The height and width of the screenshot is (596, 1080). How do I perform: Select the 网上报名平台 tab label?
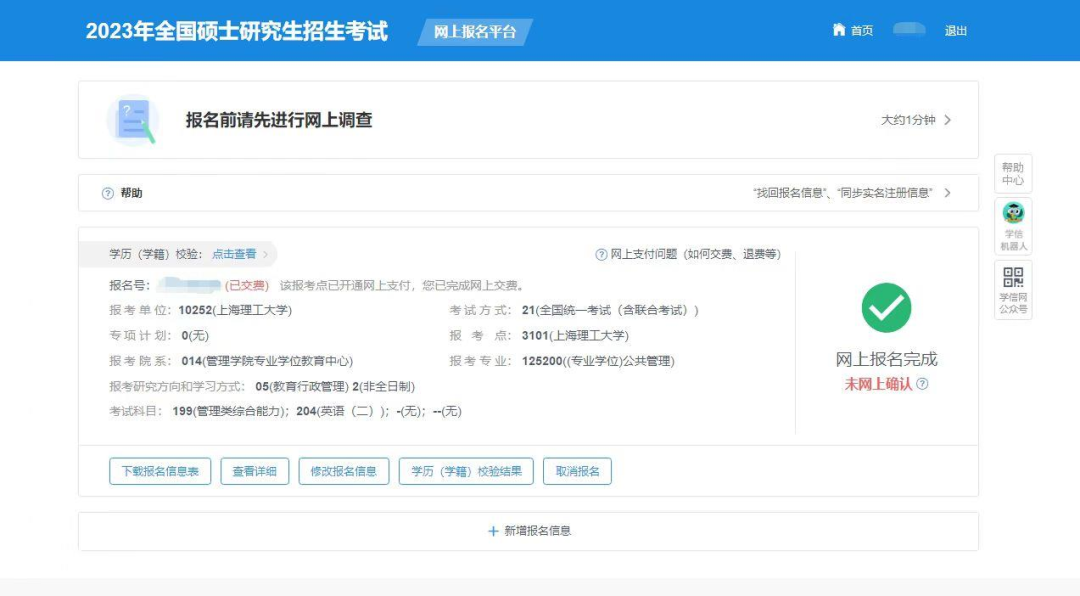pyautogui.click(x=475, y=32)
